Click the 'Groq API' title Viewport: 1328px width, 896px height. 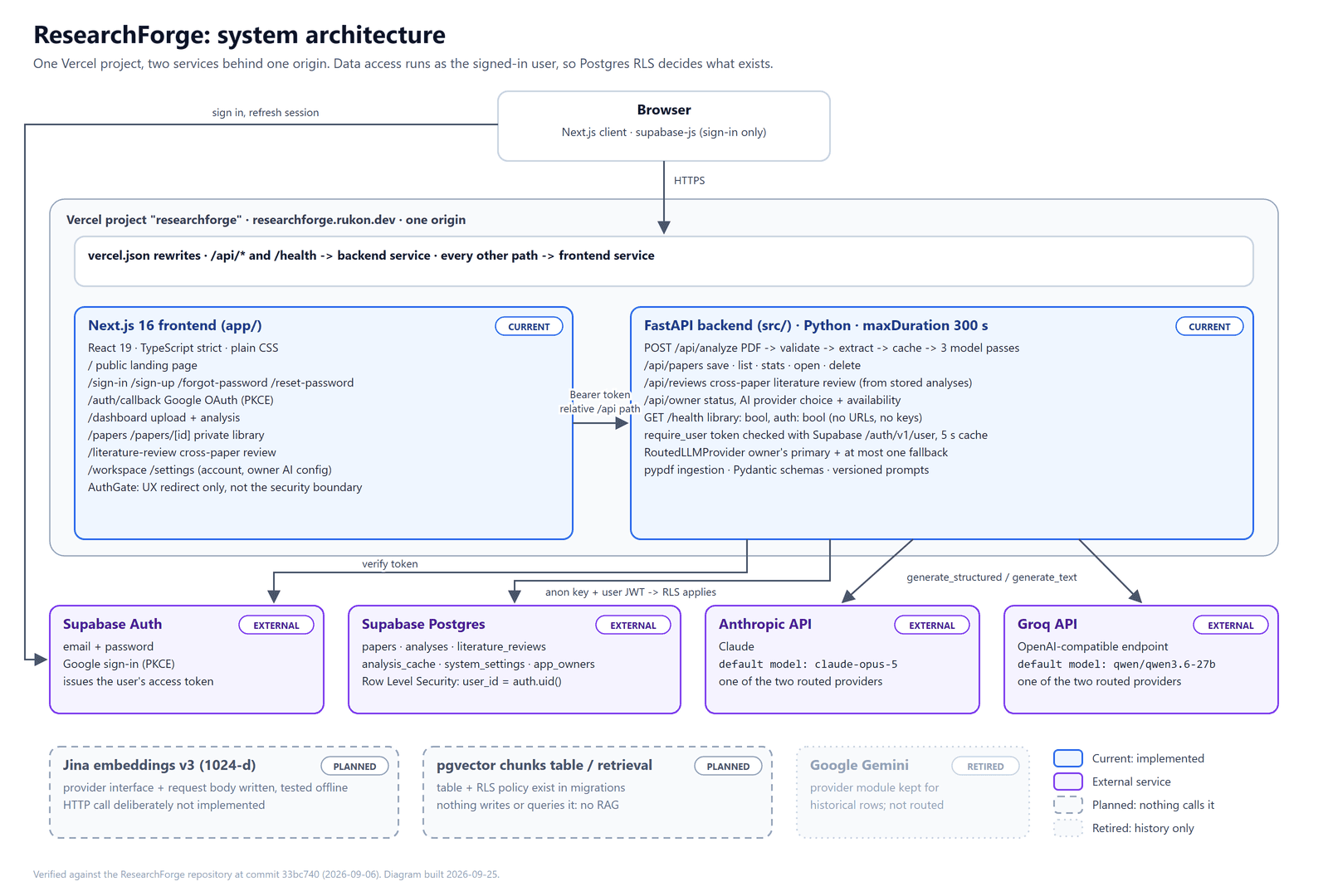1047,624
